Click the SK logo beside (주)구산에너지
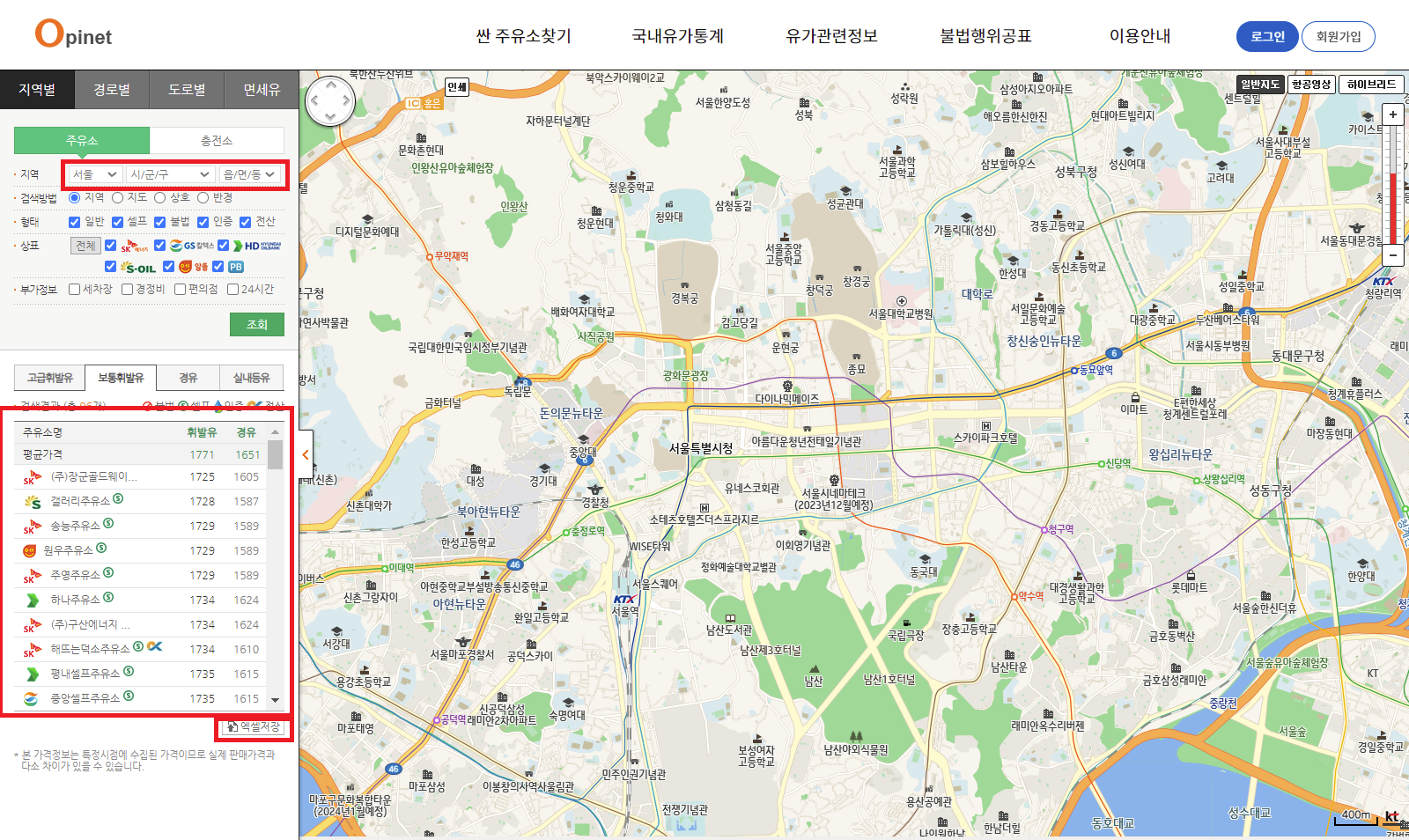This screenshot has height=840, width=1409. tap(33, 625)
